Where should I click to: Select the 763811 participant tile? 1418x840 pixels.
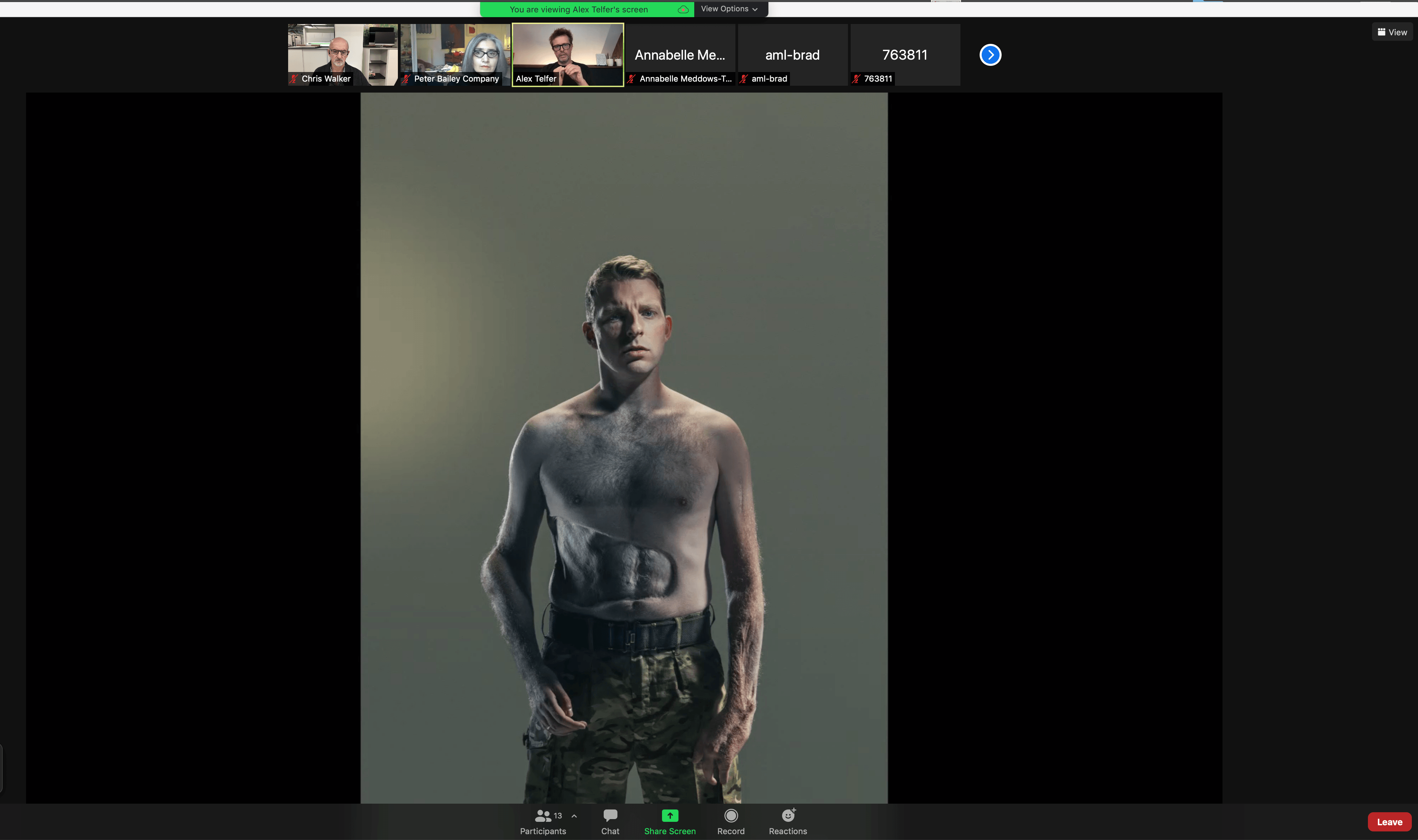(905, 54)
